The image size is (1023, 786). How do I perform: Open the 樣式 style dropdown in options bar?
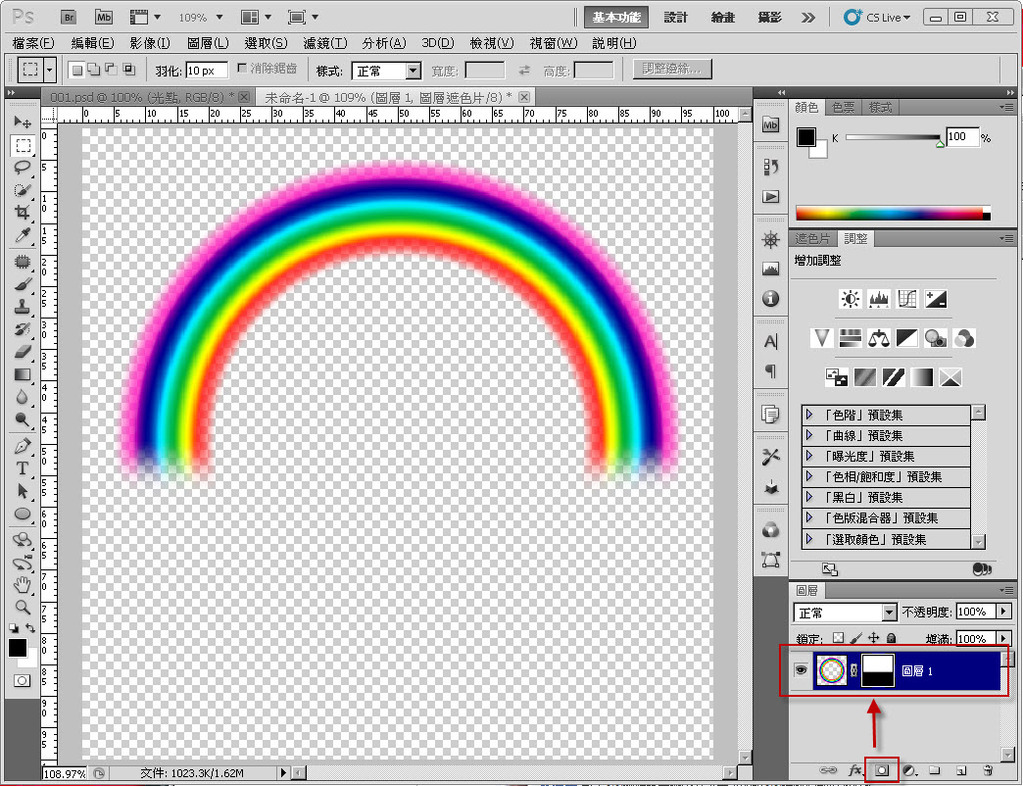point(388,71)
